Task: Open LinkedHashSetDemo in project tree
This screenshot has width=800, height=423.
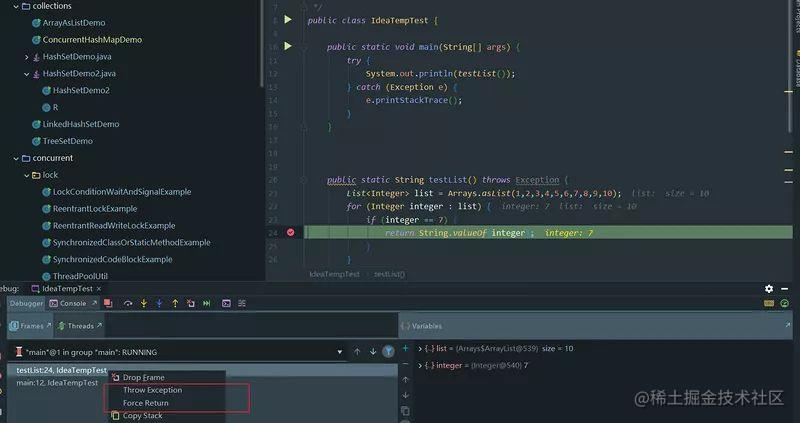Action: pyautogui.click(x=81, y=124)
